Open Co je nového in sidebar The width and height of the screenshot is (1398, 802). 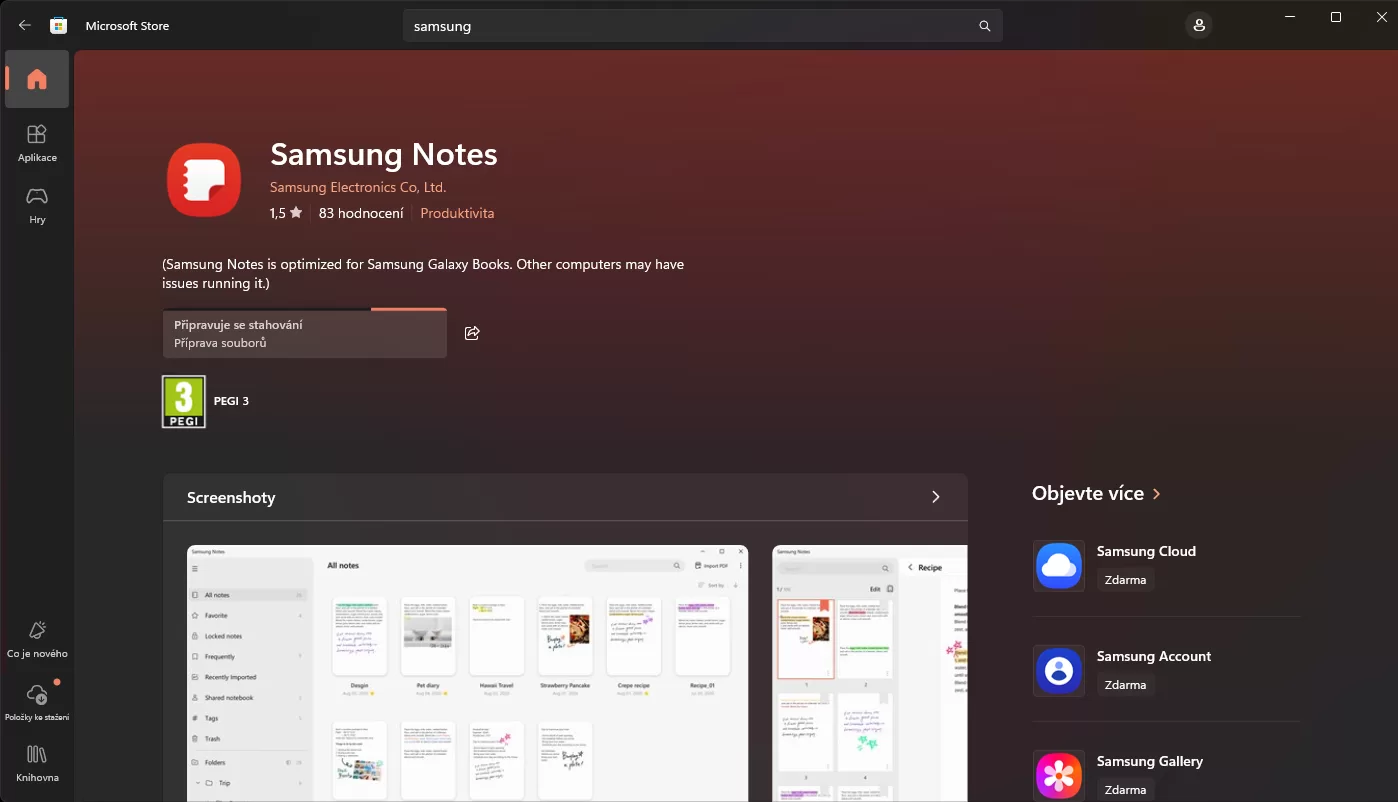point(37,639)
